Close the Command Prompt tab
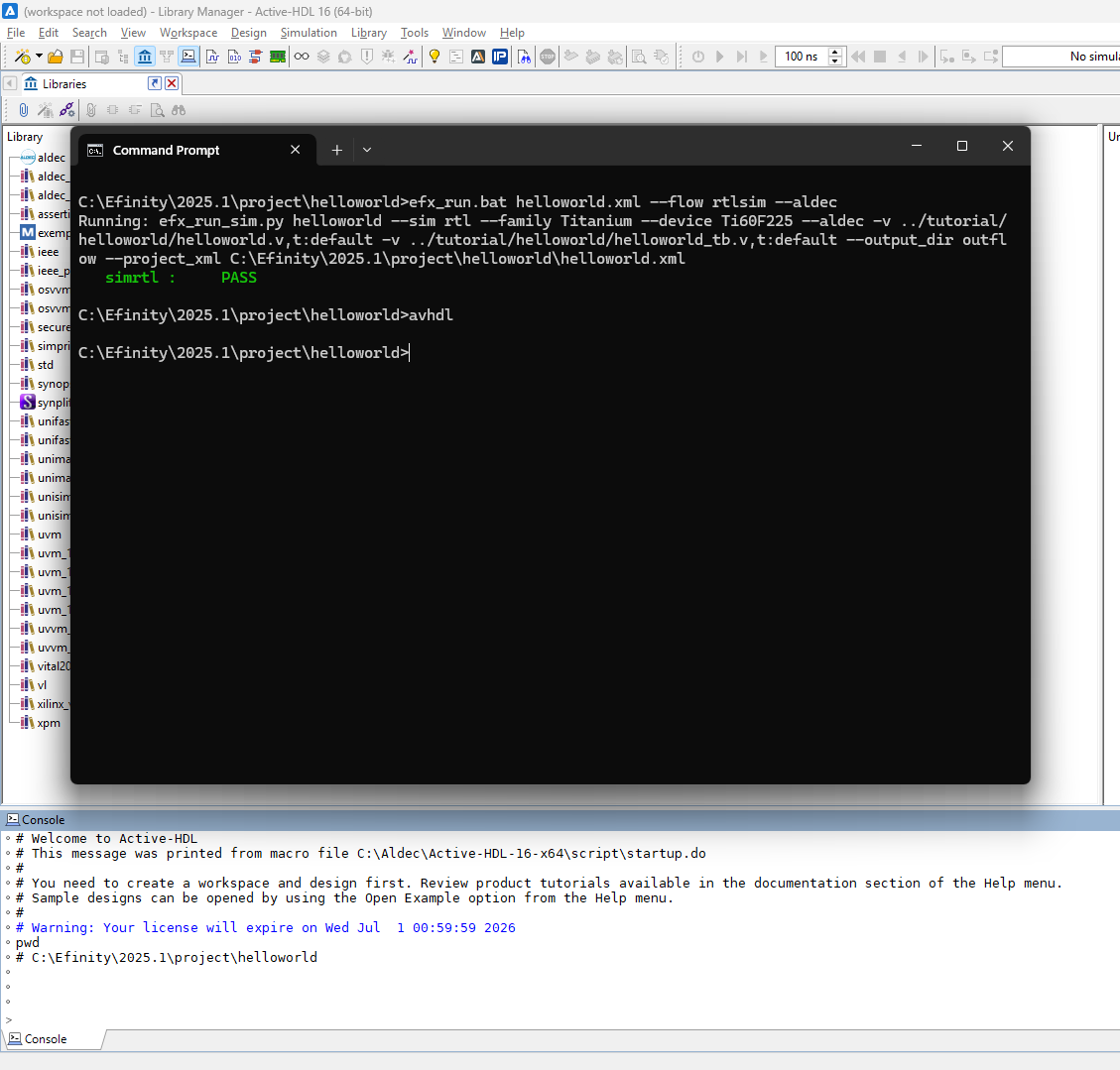 click(295, 149)
